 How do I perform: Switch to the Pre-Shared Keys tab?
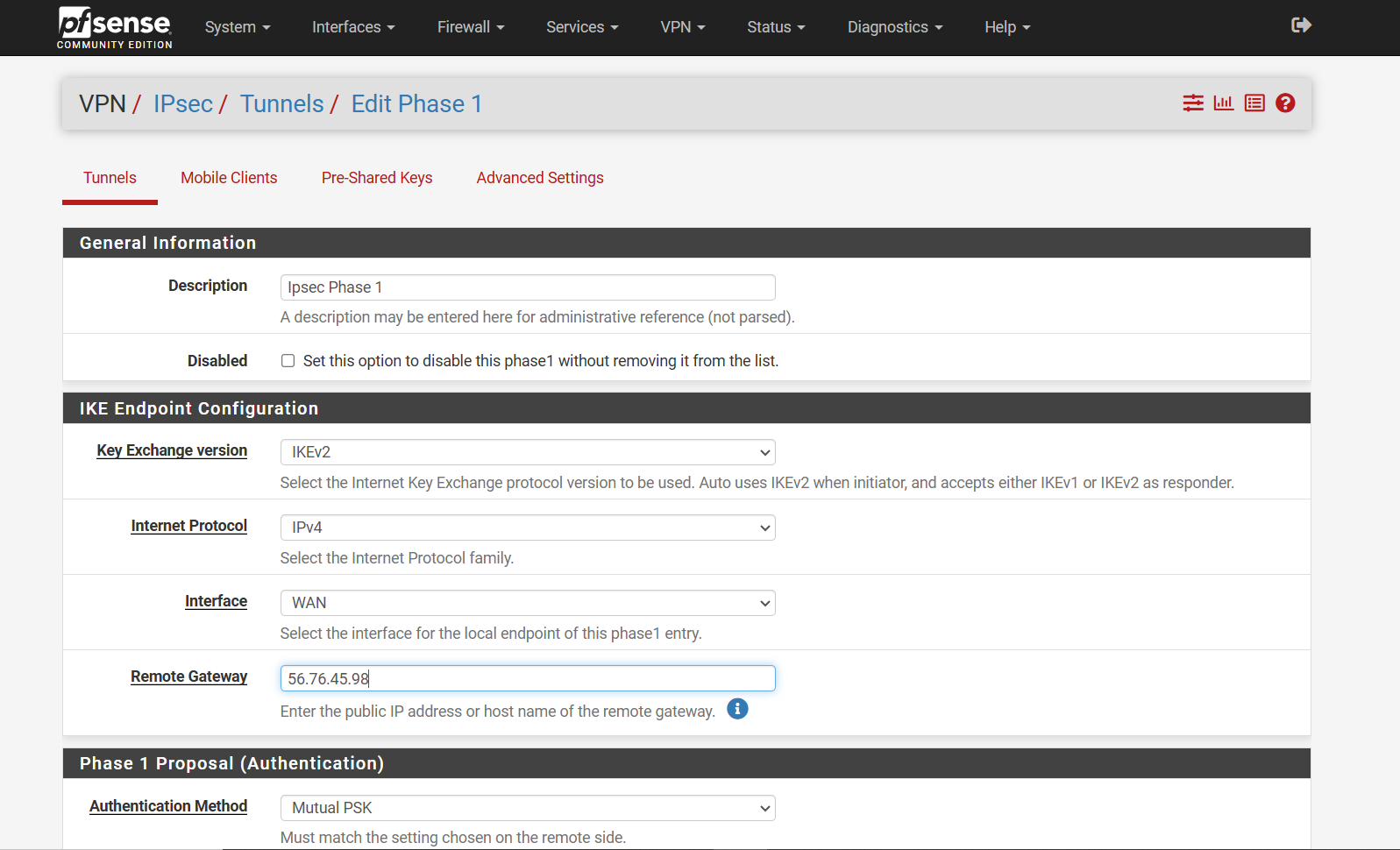377,178
